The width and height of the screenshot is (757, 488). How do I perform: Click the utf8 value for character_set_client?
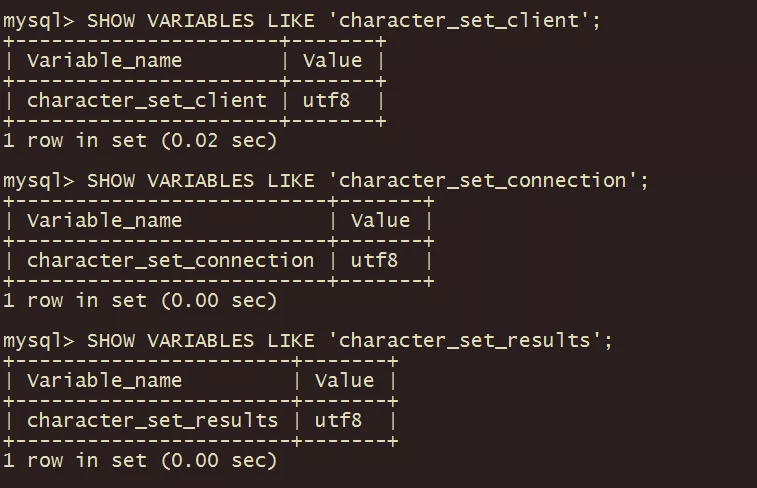coord(326,100)
